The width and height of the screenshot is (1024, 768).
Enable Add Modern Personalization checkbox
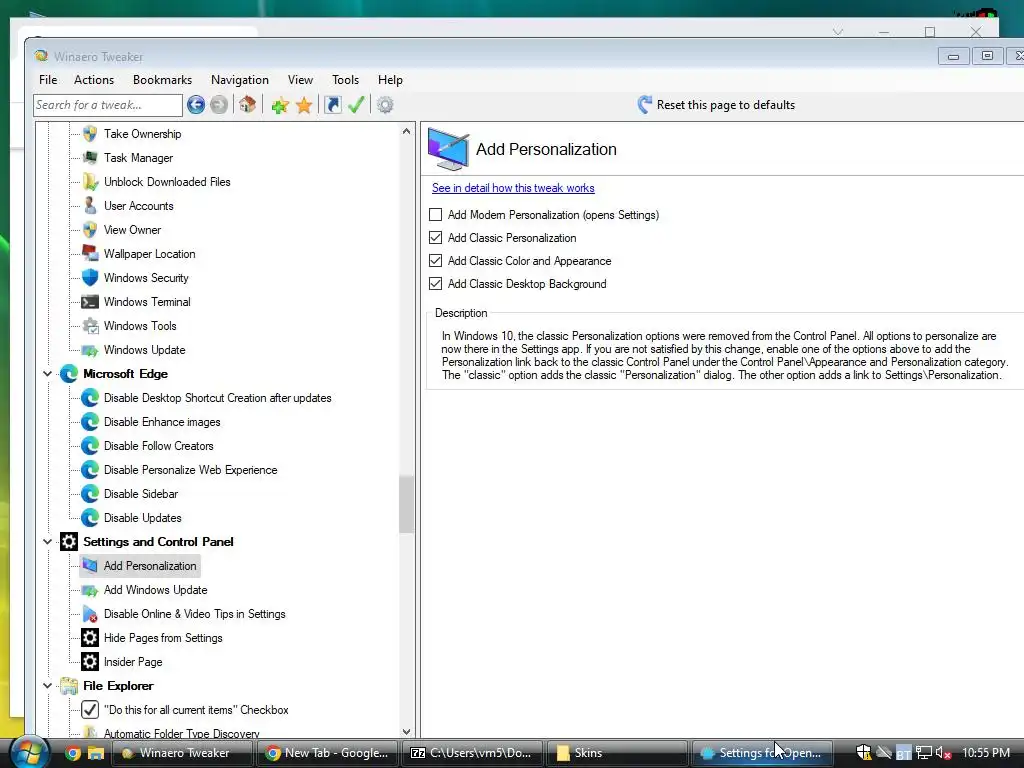click(x=436, y=214)
